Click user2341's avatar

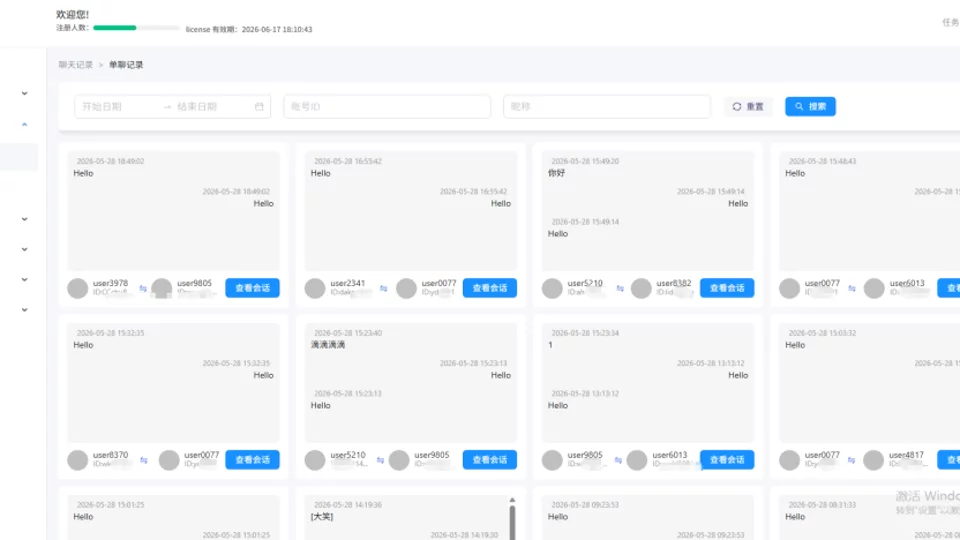pyautogui.click(x=315, y=288)
